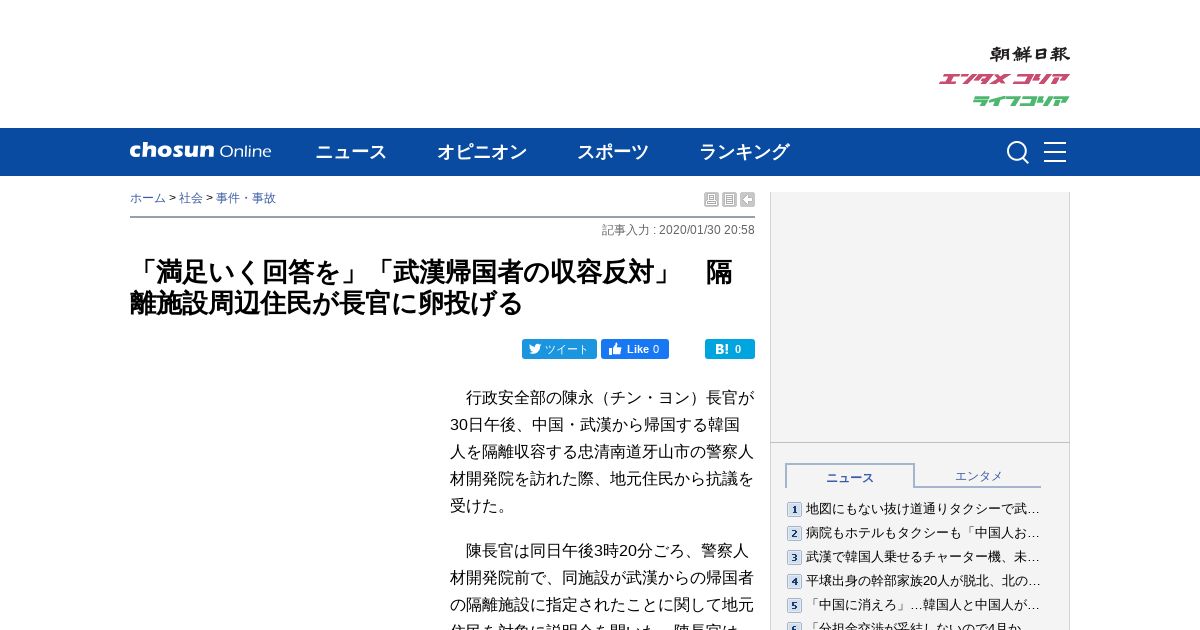Click the back arrow icon
The height and width of the screenshot is (630, 1200).
pos(747,200)
